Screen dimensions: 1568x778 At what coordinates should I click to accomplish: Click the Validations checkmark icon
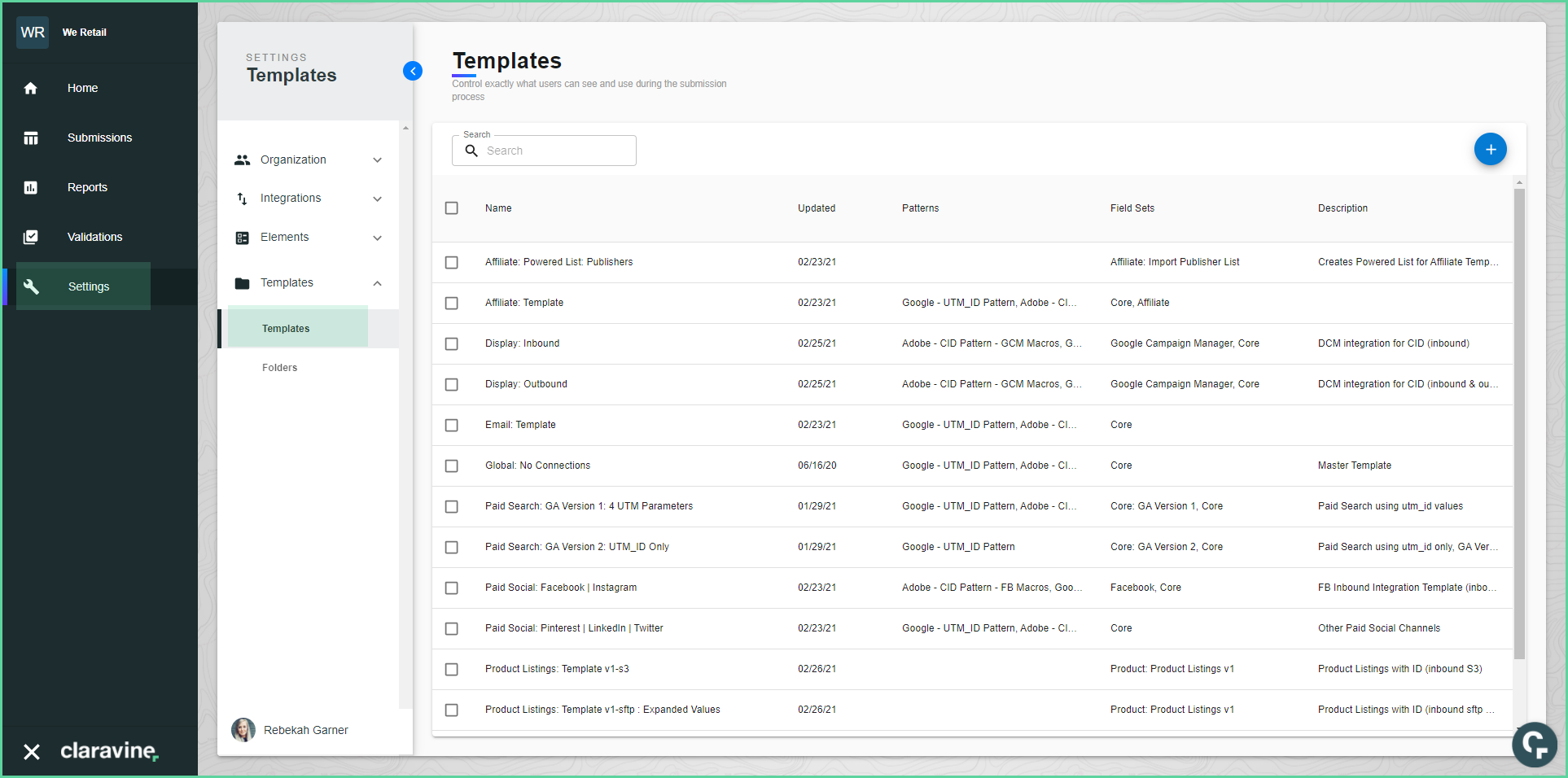click(31, 237)
